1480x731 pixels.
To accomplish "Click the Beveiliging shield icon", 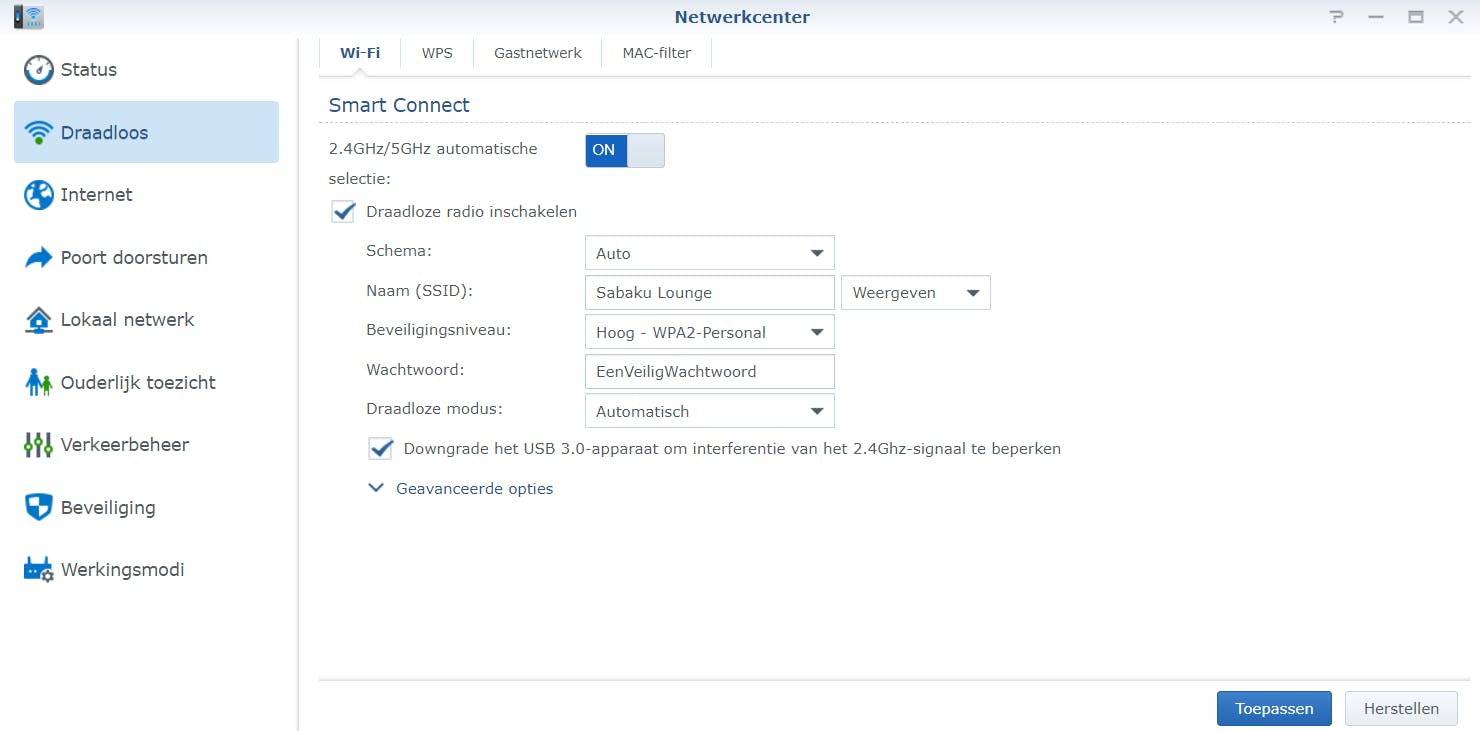I will coord(38,508).
